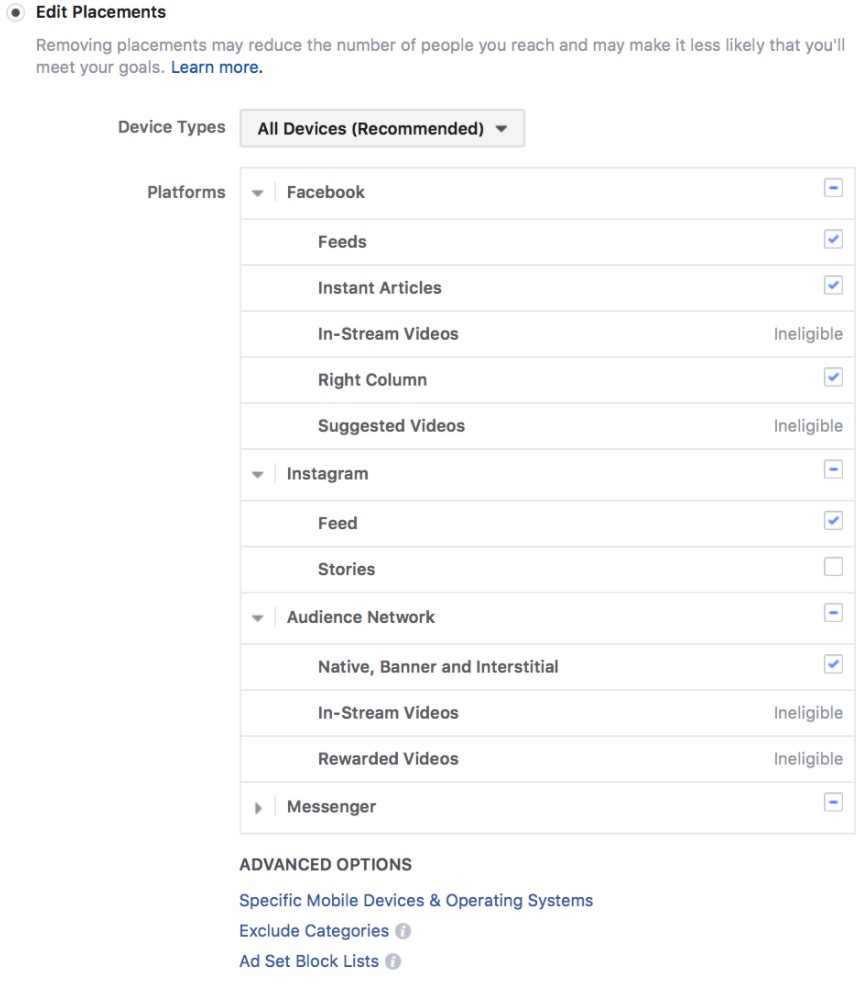Open Specific Mobile Devices & Operating Systems
This screenshot has height=988, width=860.
[x=416, y=900]
